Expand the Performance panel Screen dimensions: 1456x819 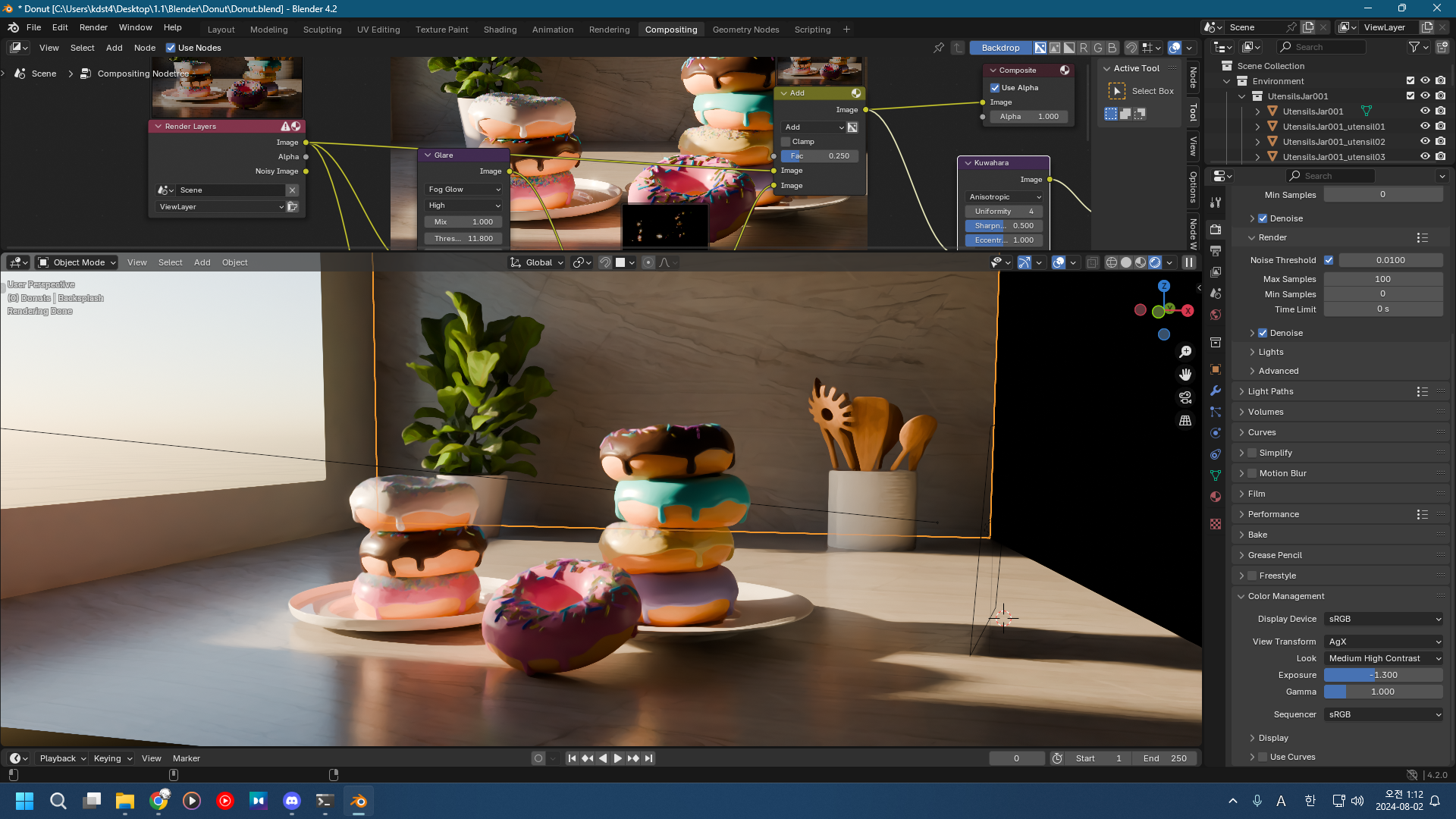(1273, 514)
